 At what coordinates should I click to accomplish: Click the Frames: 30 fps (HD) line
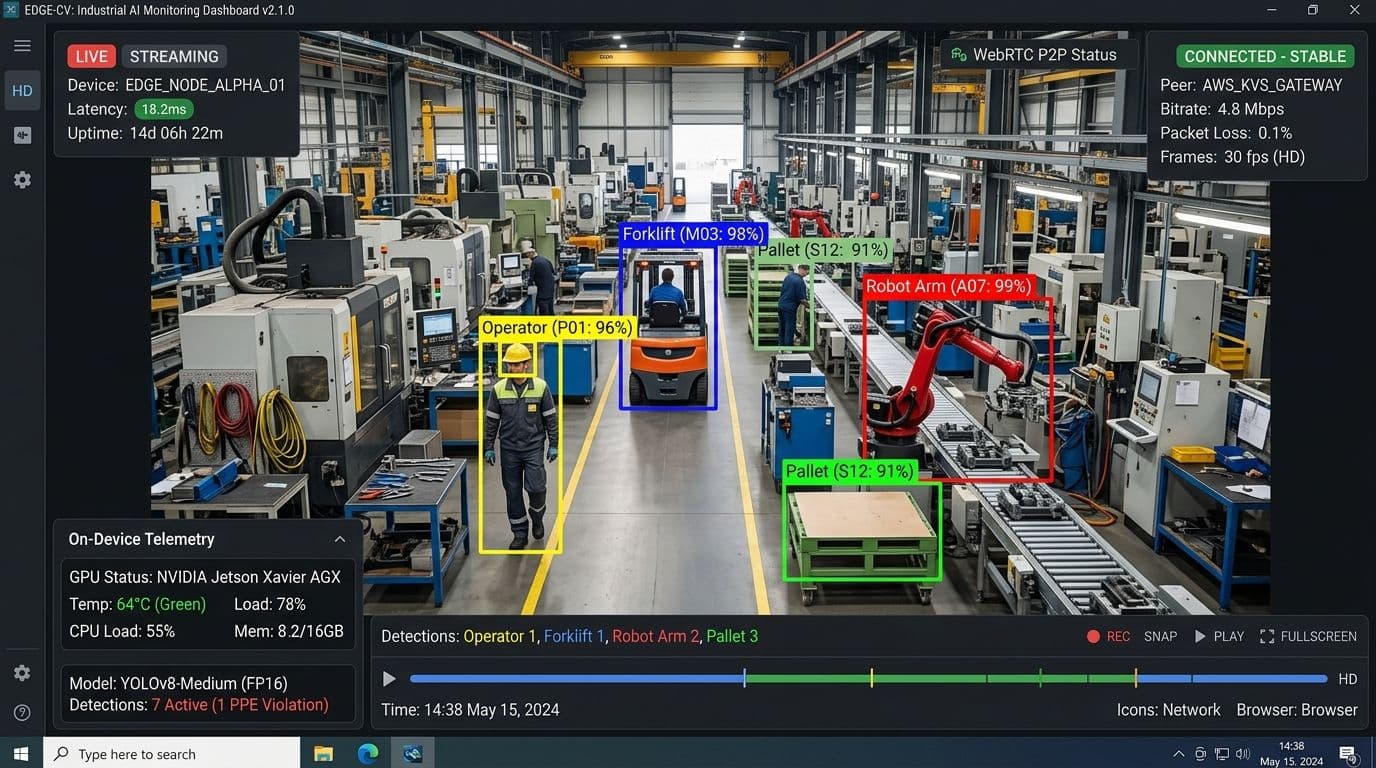point(1232,157)
